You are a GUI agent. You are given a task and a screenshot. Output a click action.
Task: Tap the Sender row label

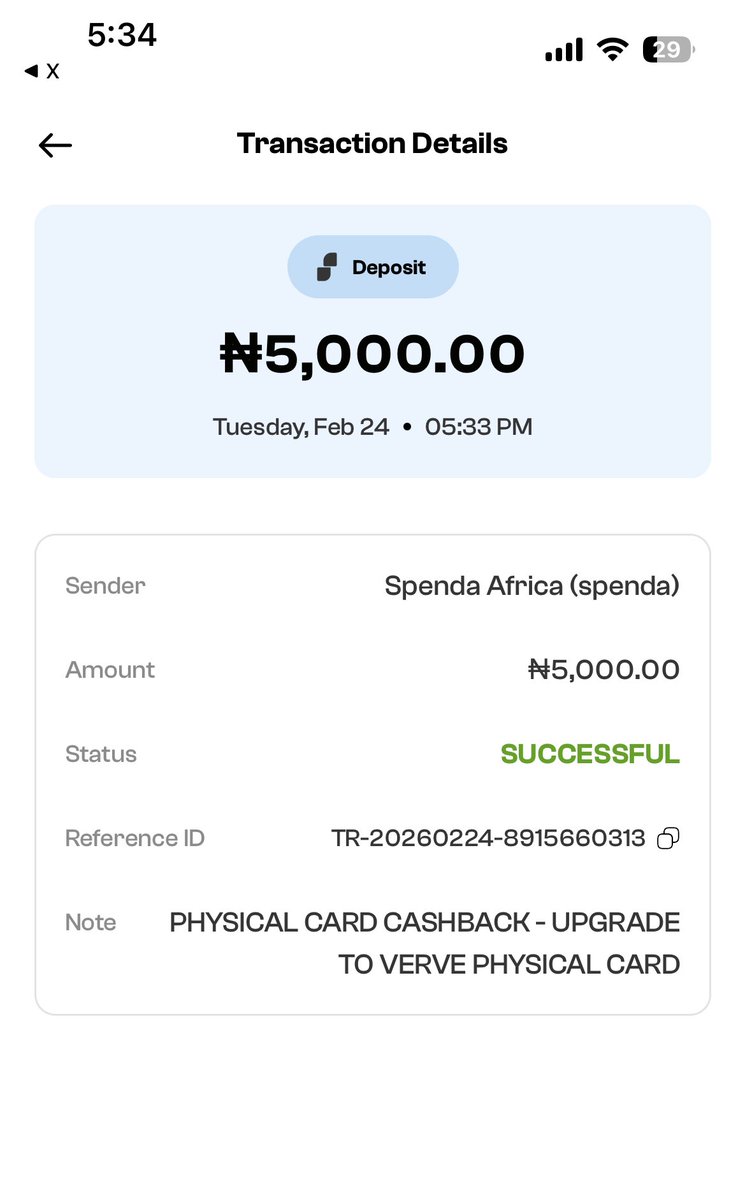coord(105,586)
